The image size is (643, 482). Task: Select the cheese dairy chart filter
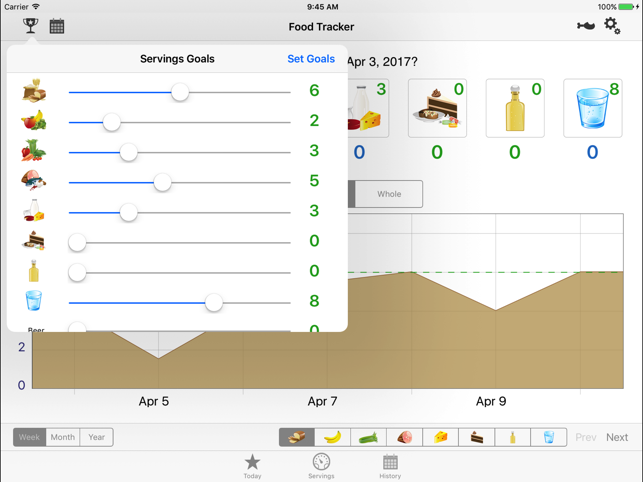[x=441, y=437]
